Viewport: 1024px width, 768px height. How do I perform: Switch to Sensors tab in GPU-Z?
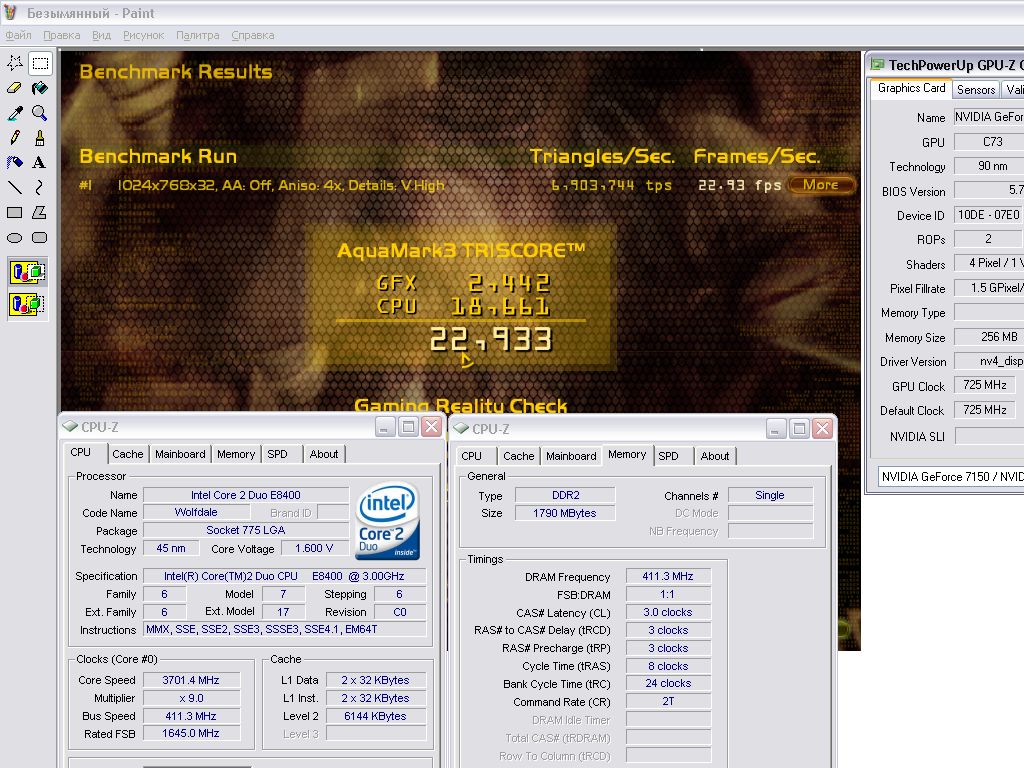[976, 89]
